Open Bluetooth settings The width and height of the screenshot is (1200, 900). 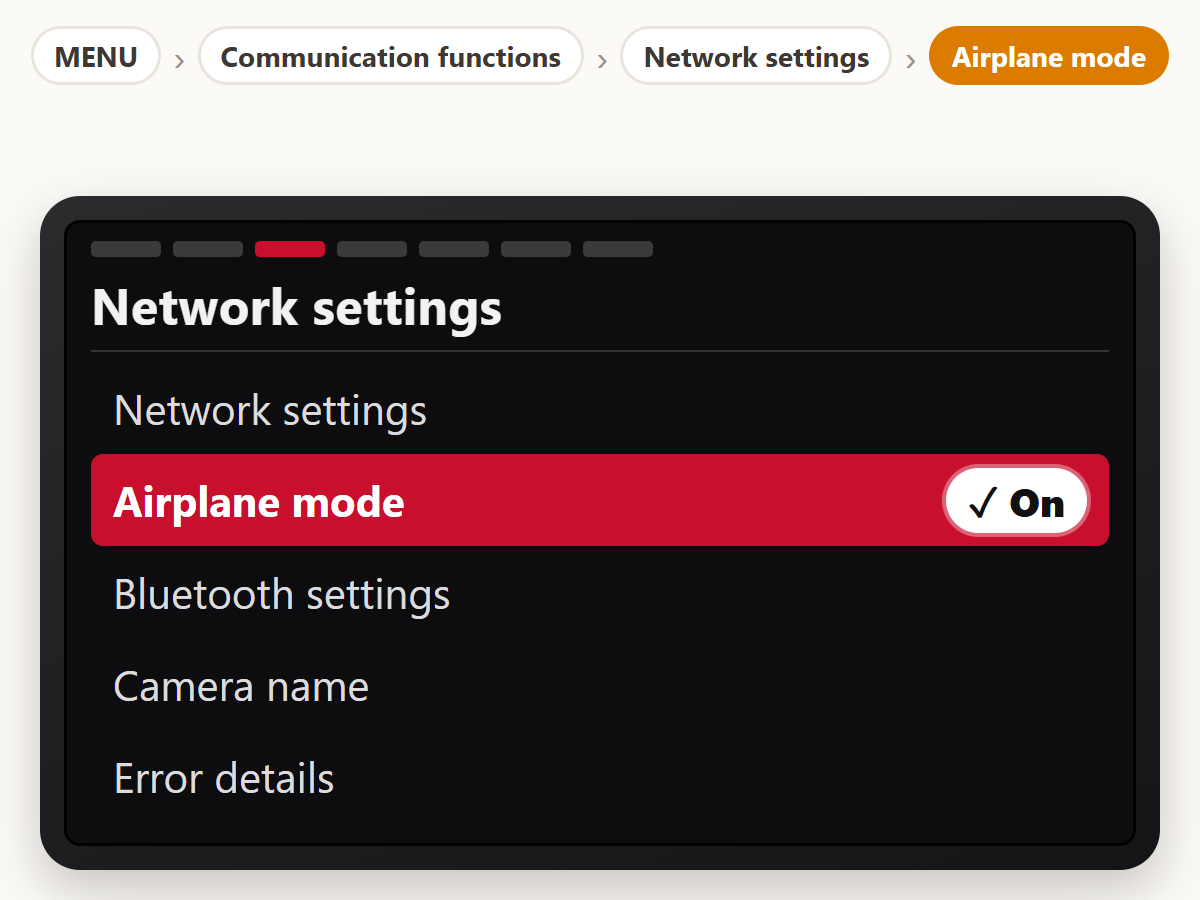pos(600,594)
